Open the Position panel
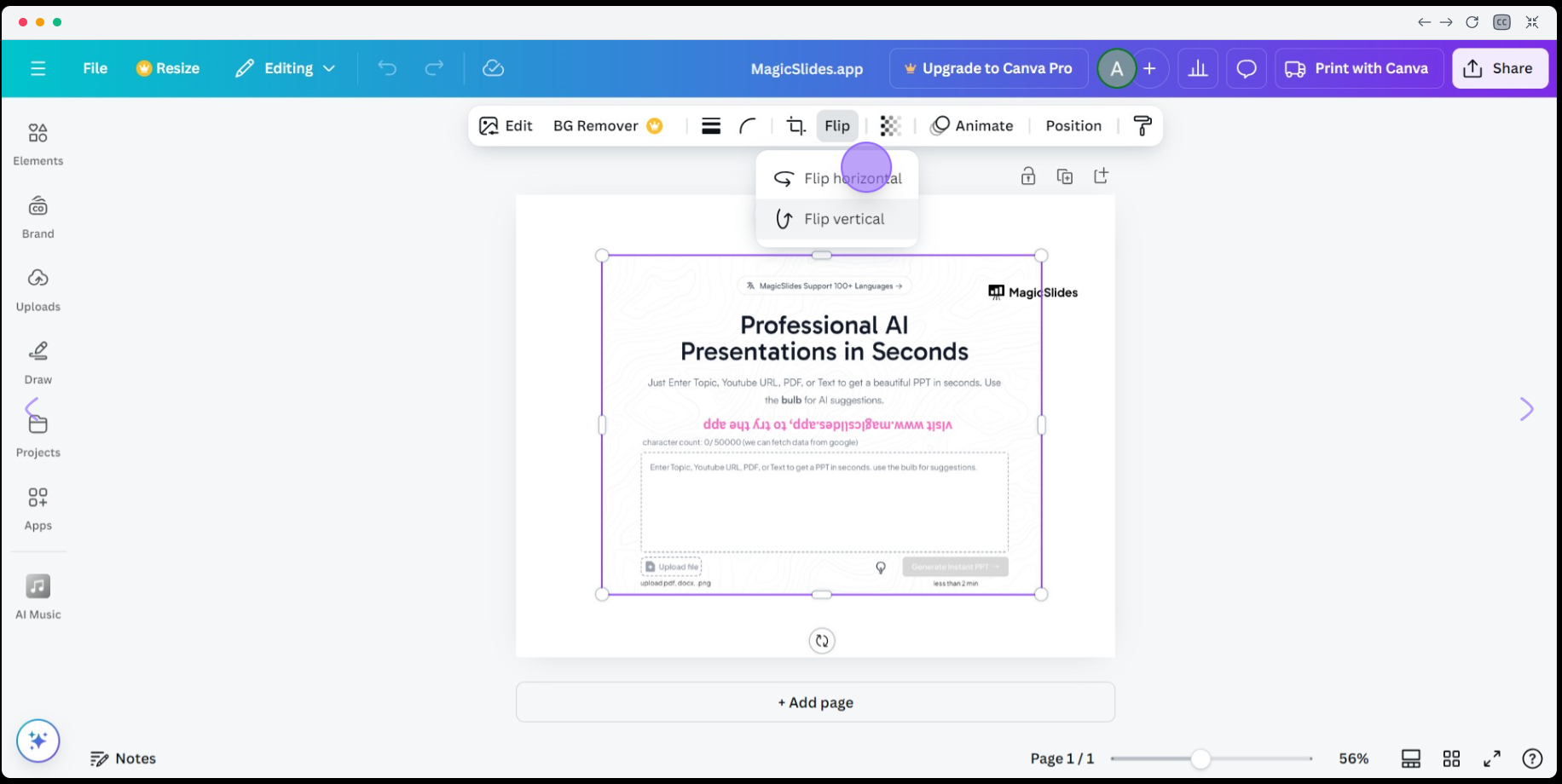Screen dimensions: 1562x784 1073,126
